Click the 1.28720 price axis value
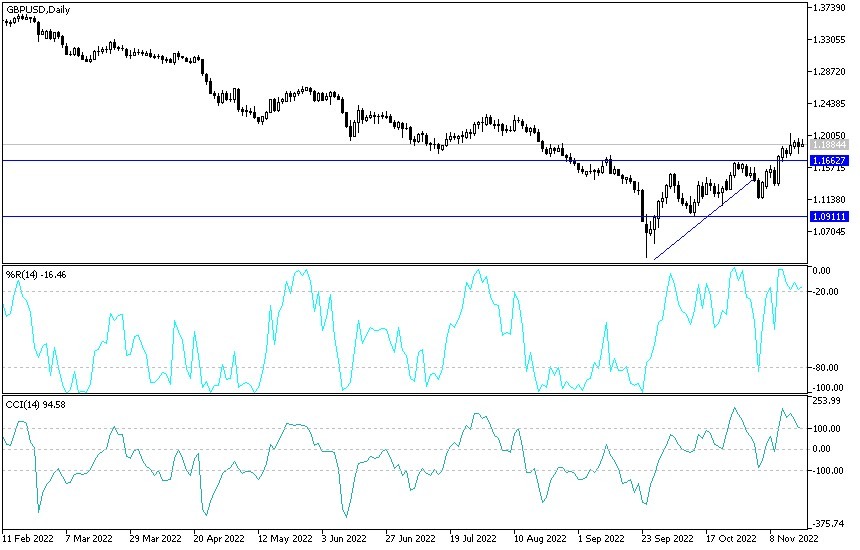The image size is (860, 550). 830,72
